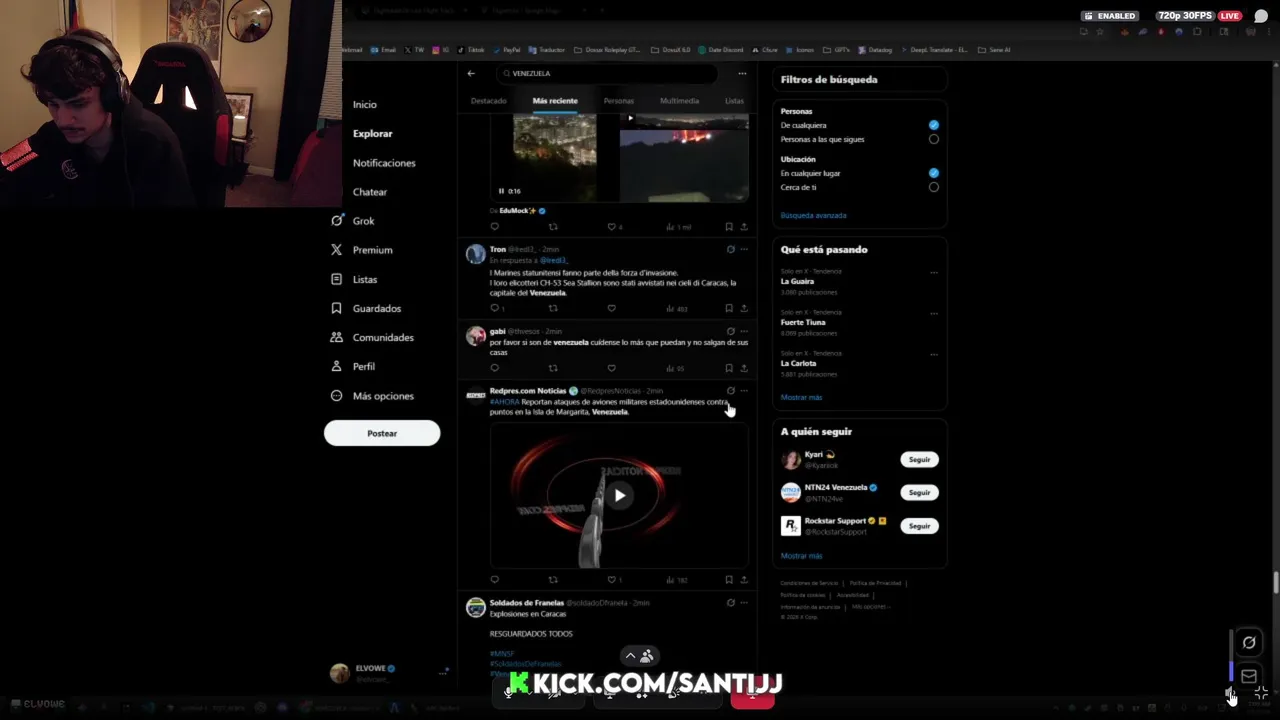Share the EduMock video tweet

(x=743, y=227)
